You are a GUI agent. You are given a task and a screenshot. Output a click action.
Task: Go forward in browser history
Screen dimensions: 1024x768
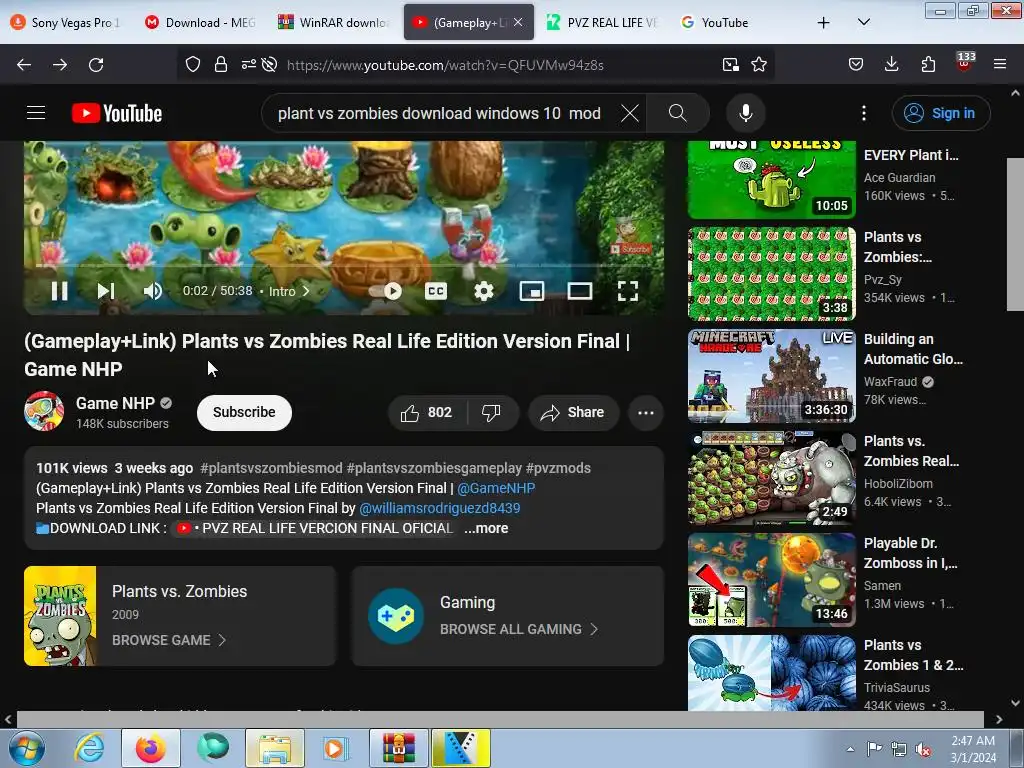point(60,65)
